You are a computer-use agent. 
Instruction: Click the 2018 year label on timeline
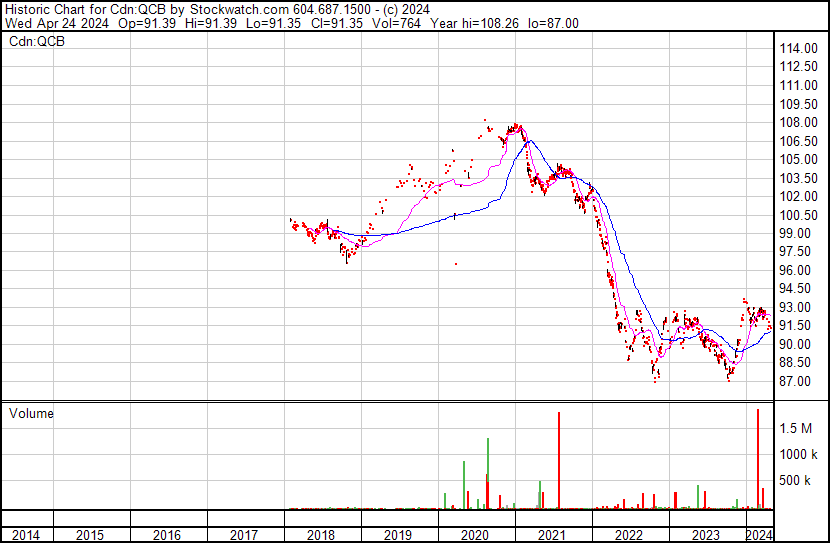coord(321,535)
